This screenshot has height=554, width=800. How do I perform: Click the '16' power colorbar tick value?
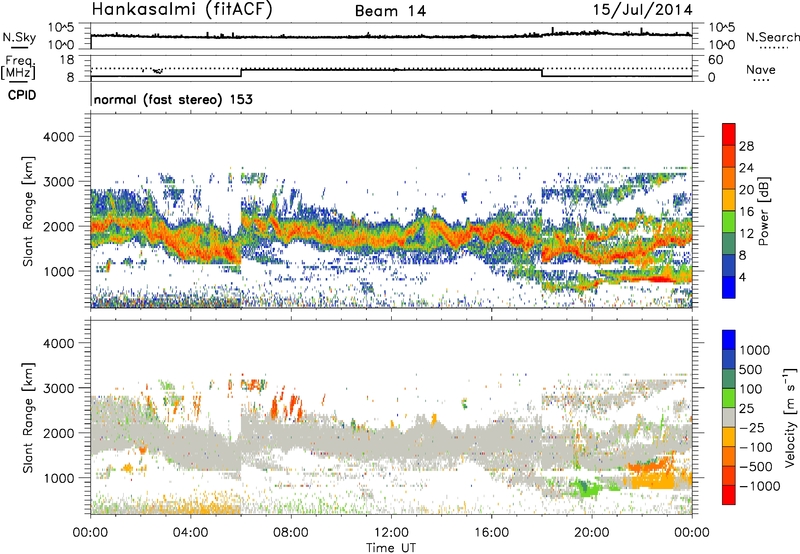coord(746,212)
